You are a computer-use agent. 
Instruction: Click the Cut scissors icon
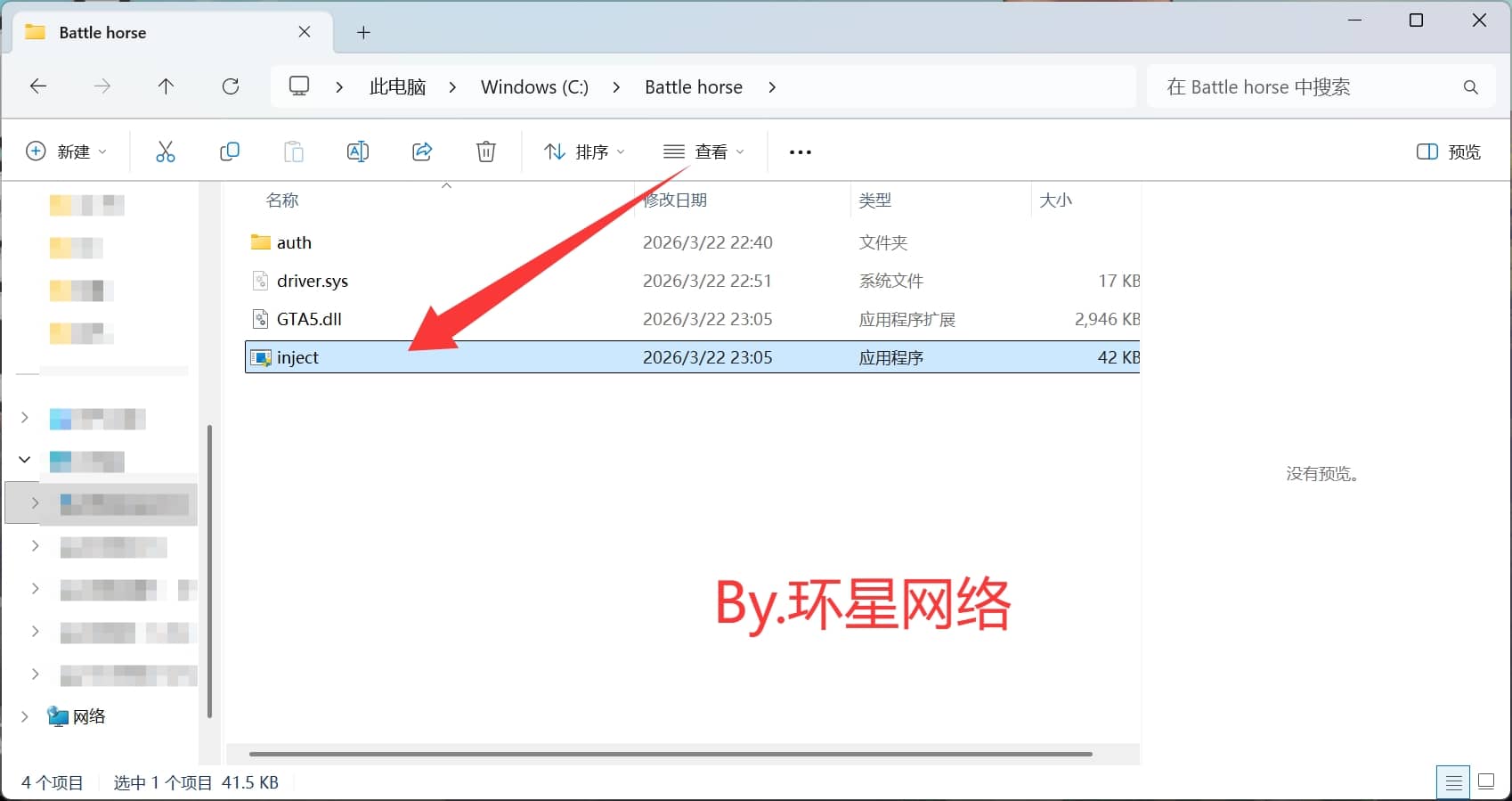166,151
